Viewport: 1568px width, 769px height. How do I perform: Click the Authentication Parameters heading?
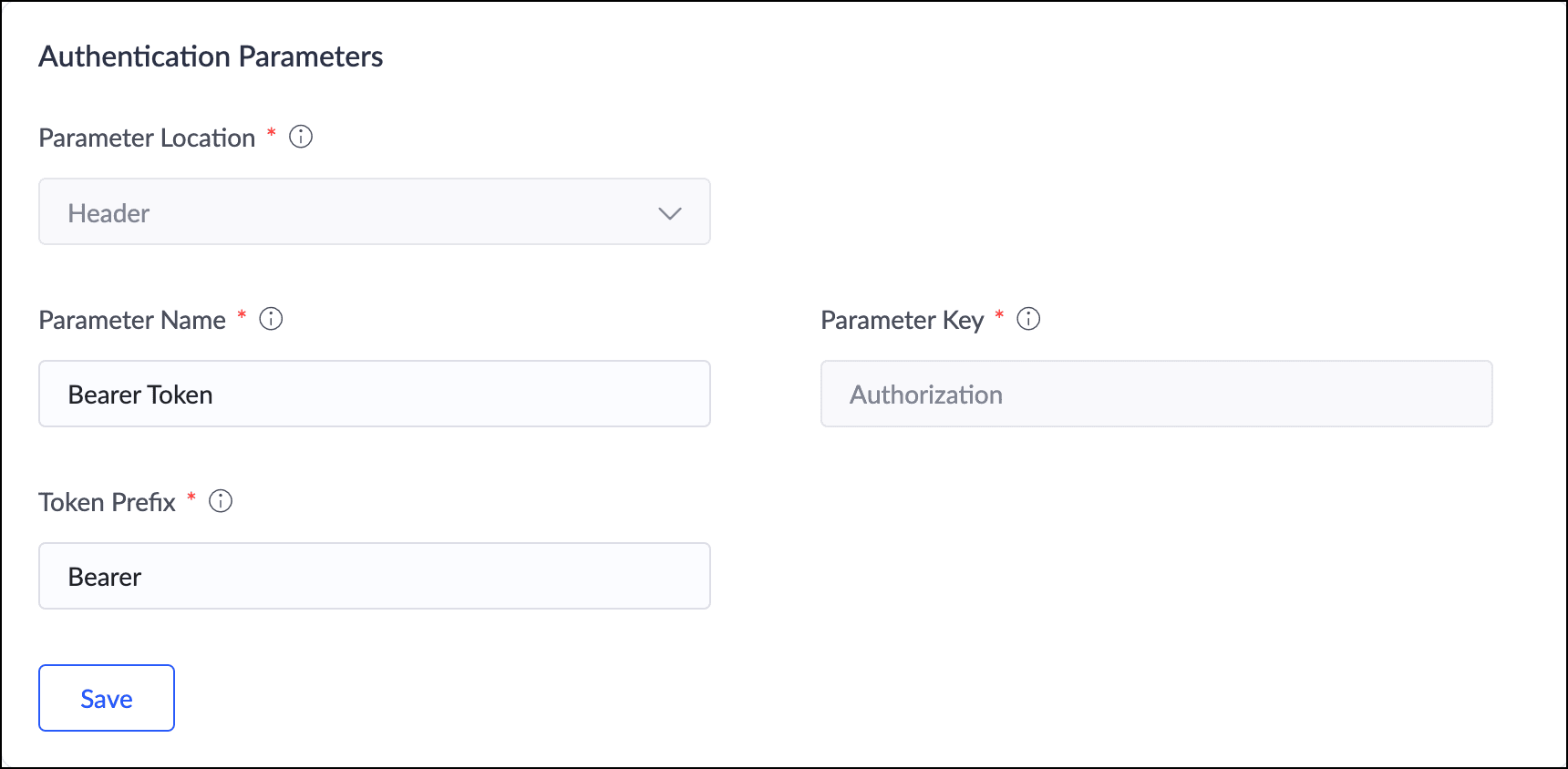click(211, 56)
